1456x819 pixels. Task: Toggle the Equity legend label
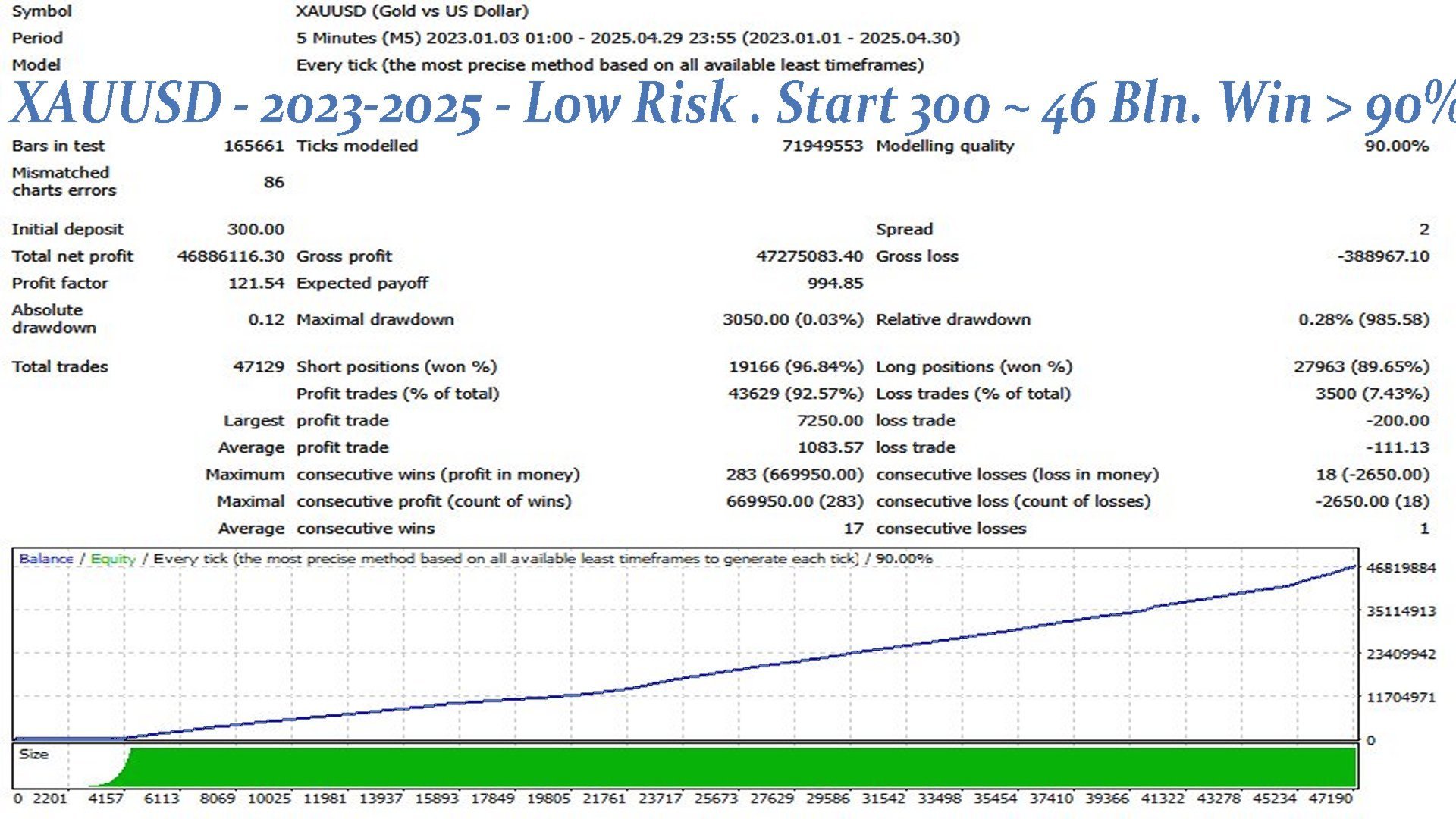112,558
